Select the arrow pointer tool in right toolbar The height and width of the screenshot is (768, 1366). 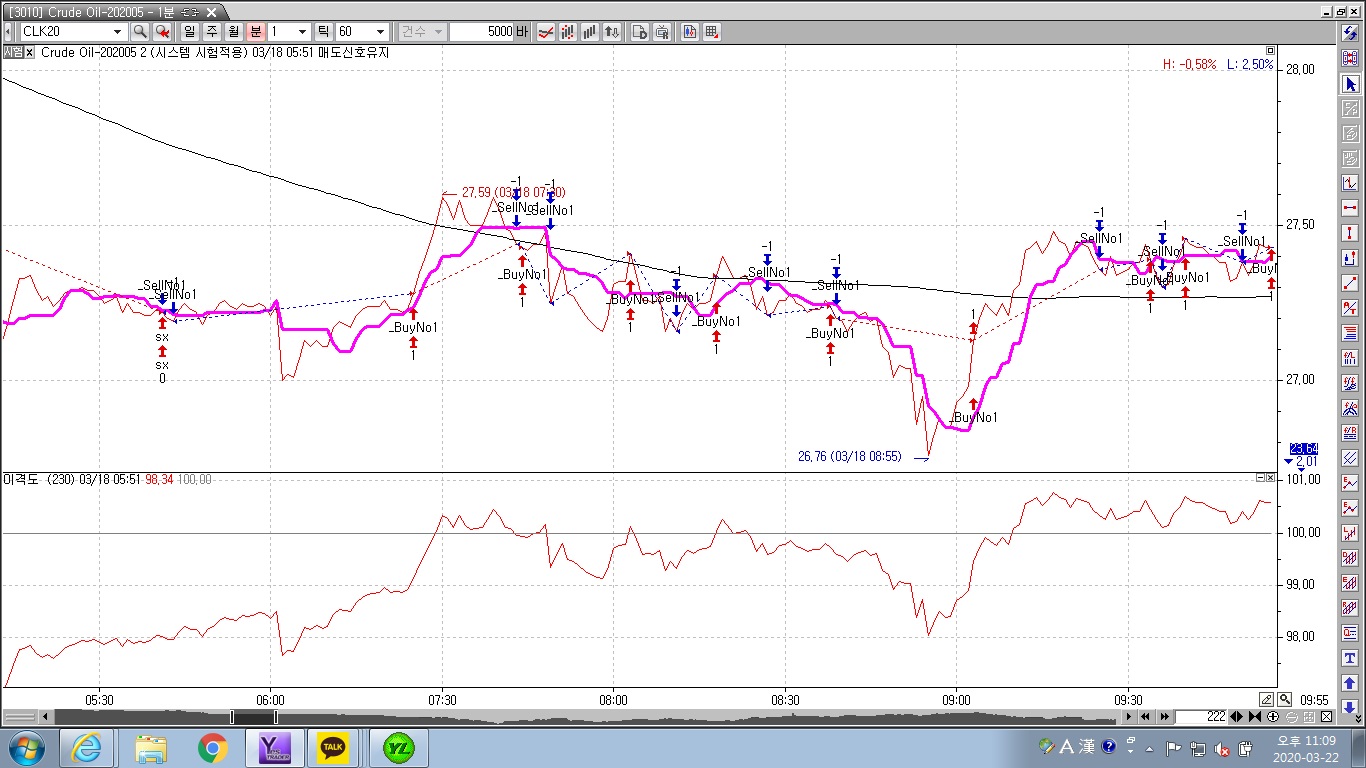pos(1350,84)
